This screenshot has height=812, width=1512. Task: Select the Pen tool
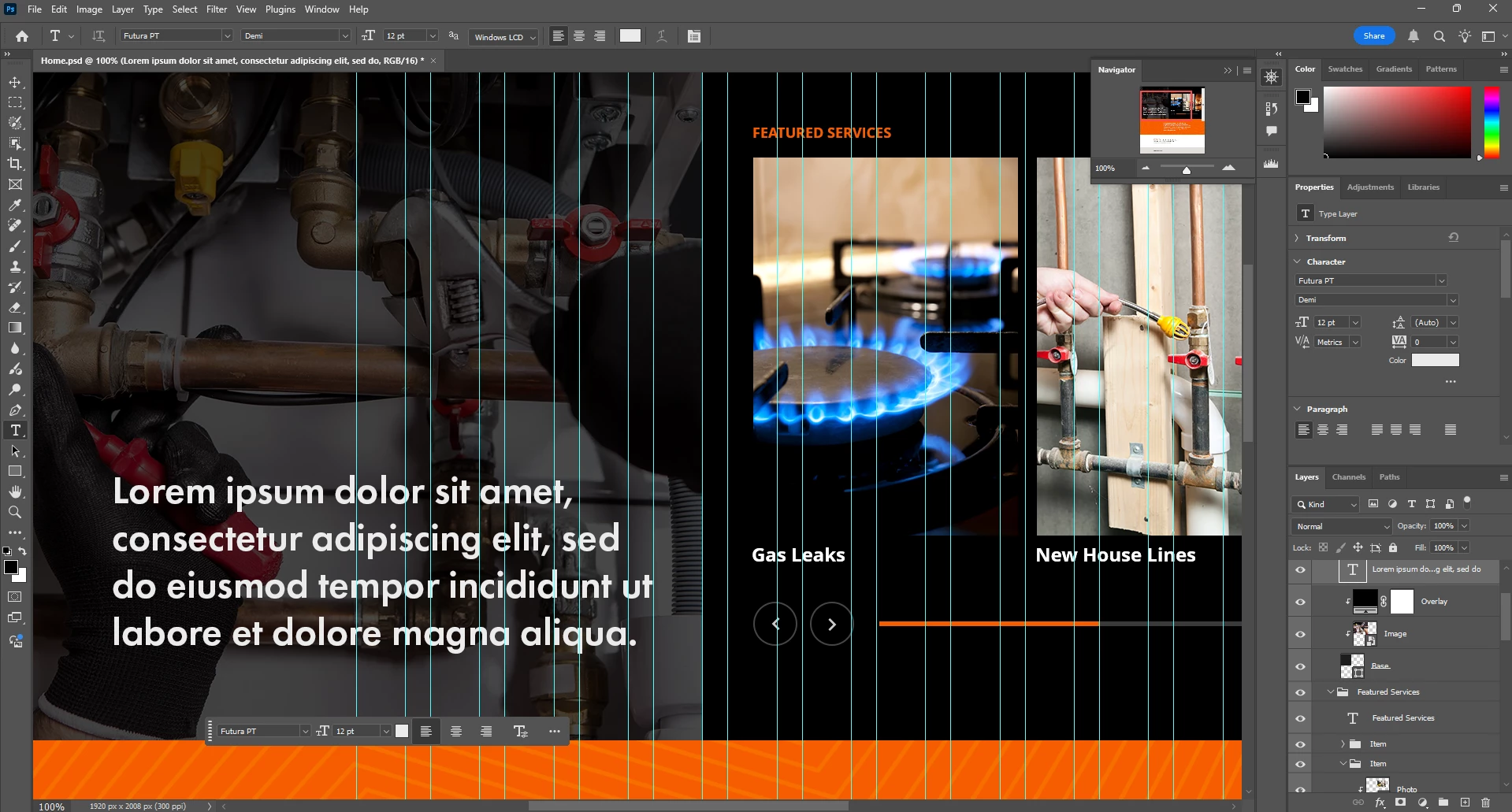tap(15, 410)
